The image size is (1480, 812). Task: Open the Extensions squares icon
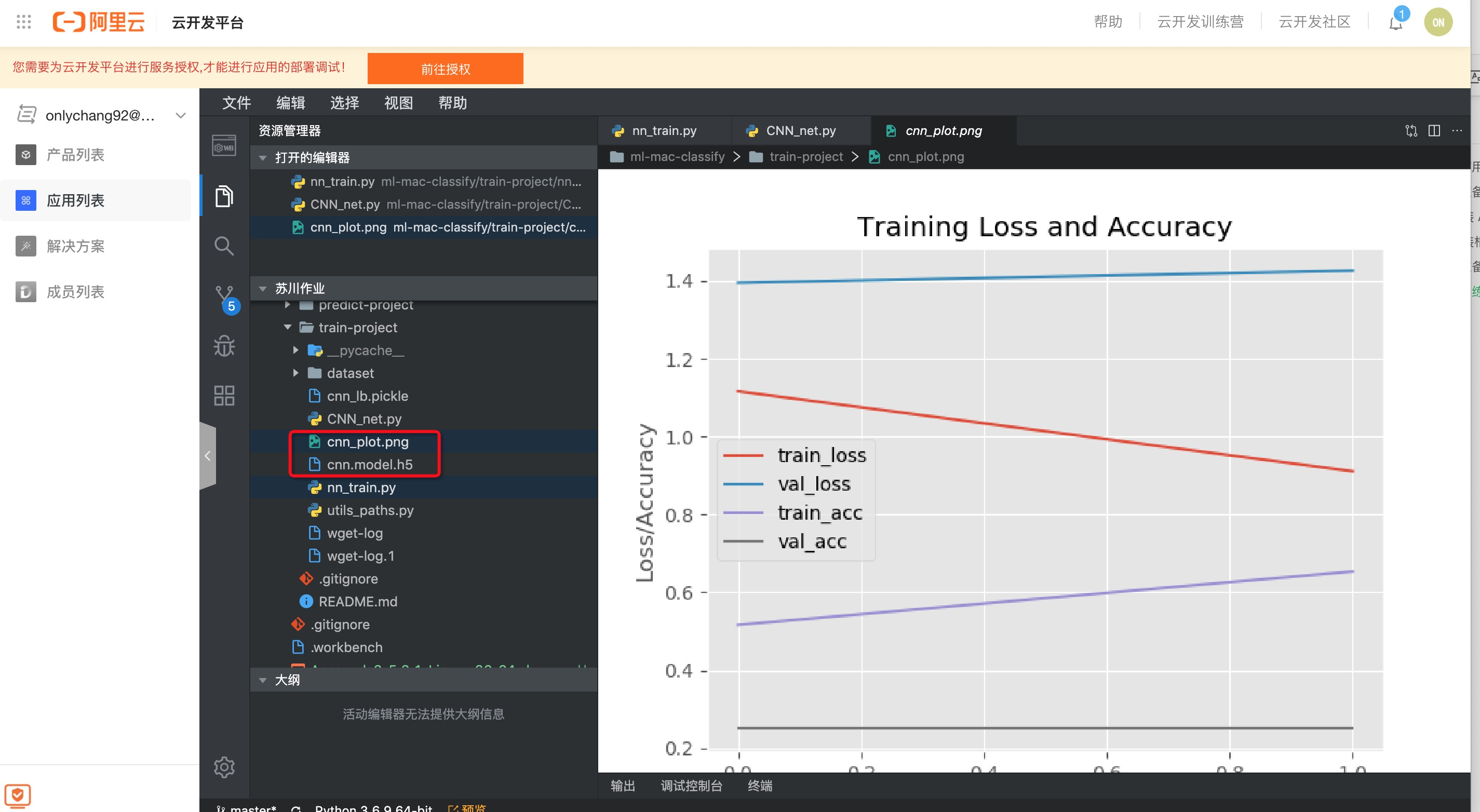(x=223, y=396)
